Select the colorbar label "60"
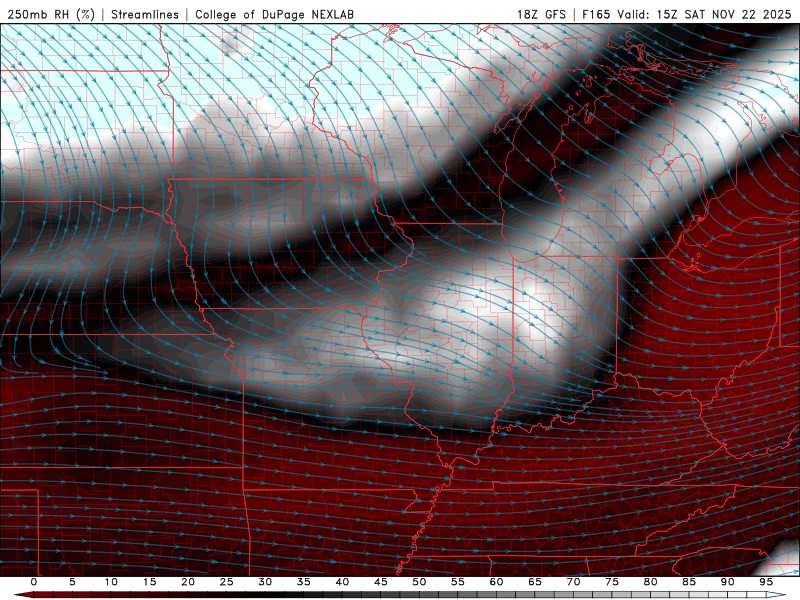 tap(496, 582)
